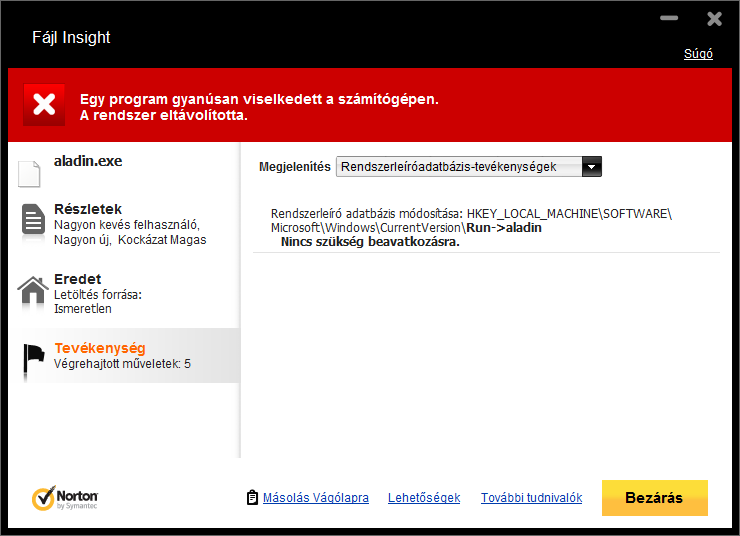Click 'Végrehajtott műveletek: 5' text
Screen dimensions: 740x536
(122, 364)
